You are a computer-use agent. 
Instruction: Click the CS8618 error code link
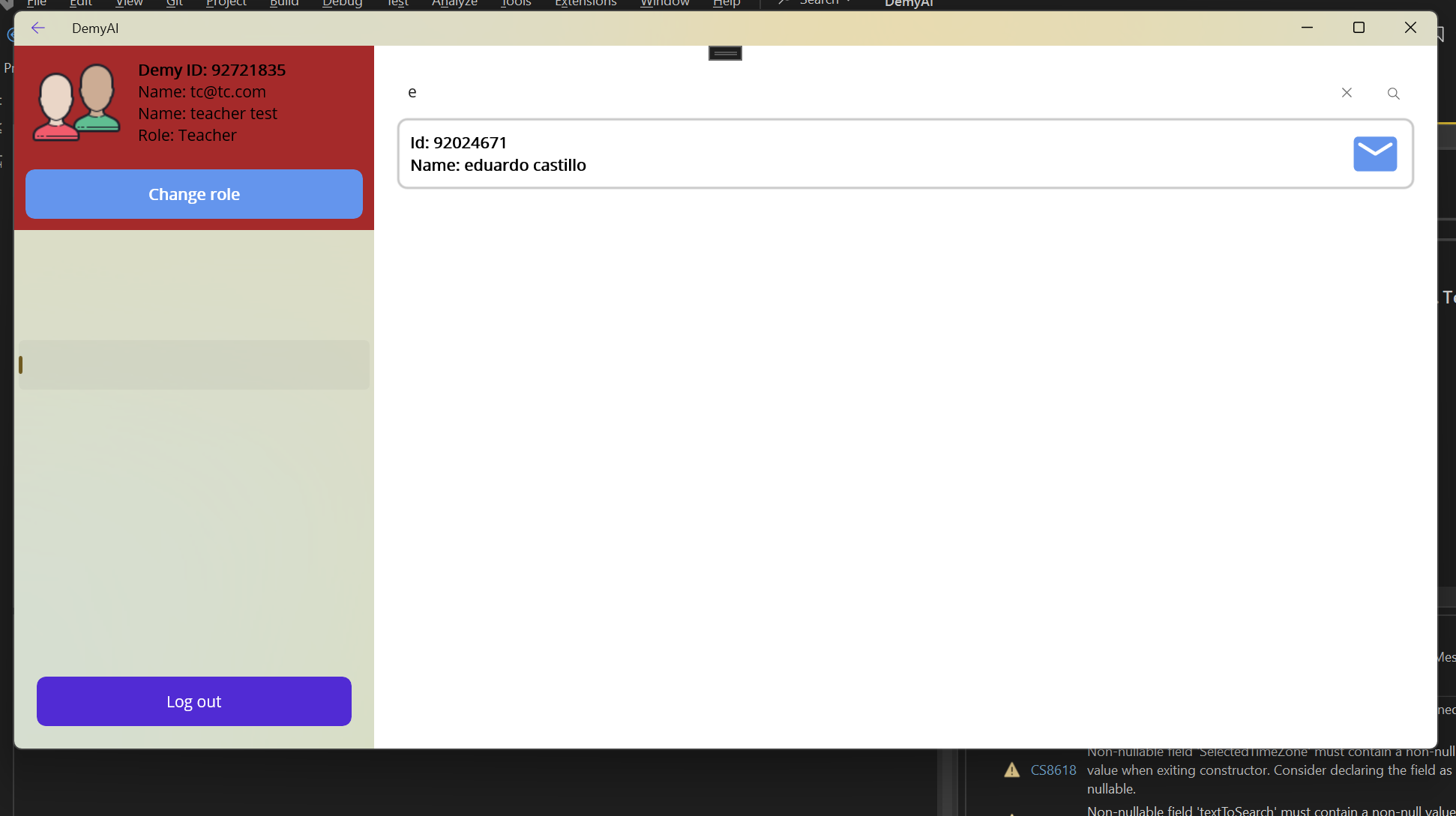pyautogui.click(x=1053, y=770)
